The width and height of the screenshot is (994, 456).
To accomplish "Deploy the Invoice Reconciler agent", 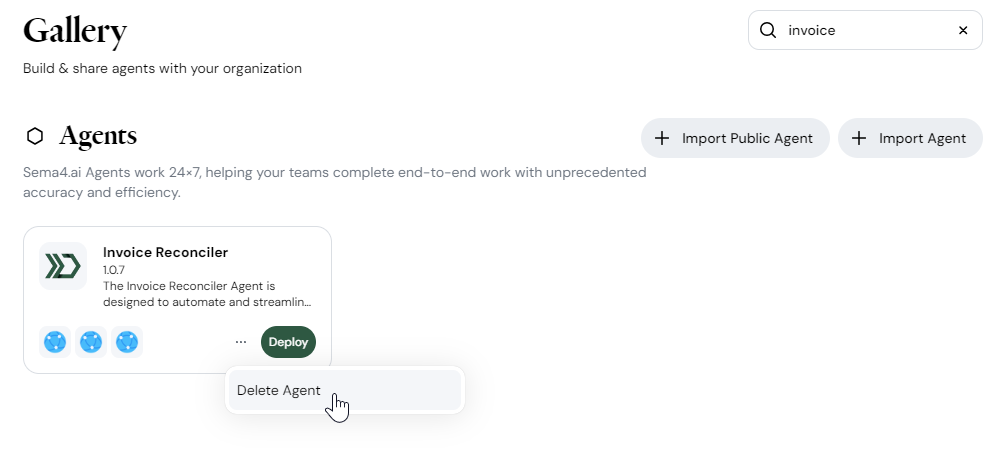I will (x=288, y=342).
